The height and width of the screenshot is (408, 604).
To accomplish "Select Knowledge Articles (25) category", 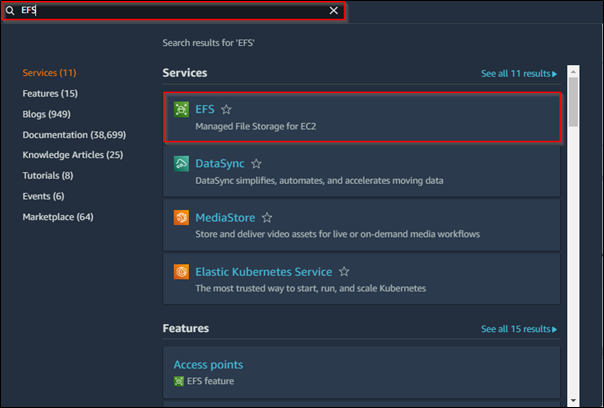I will (x=73, y=155).
